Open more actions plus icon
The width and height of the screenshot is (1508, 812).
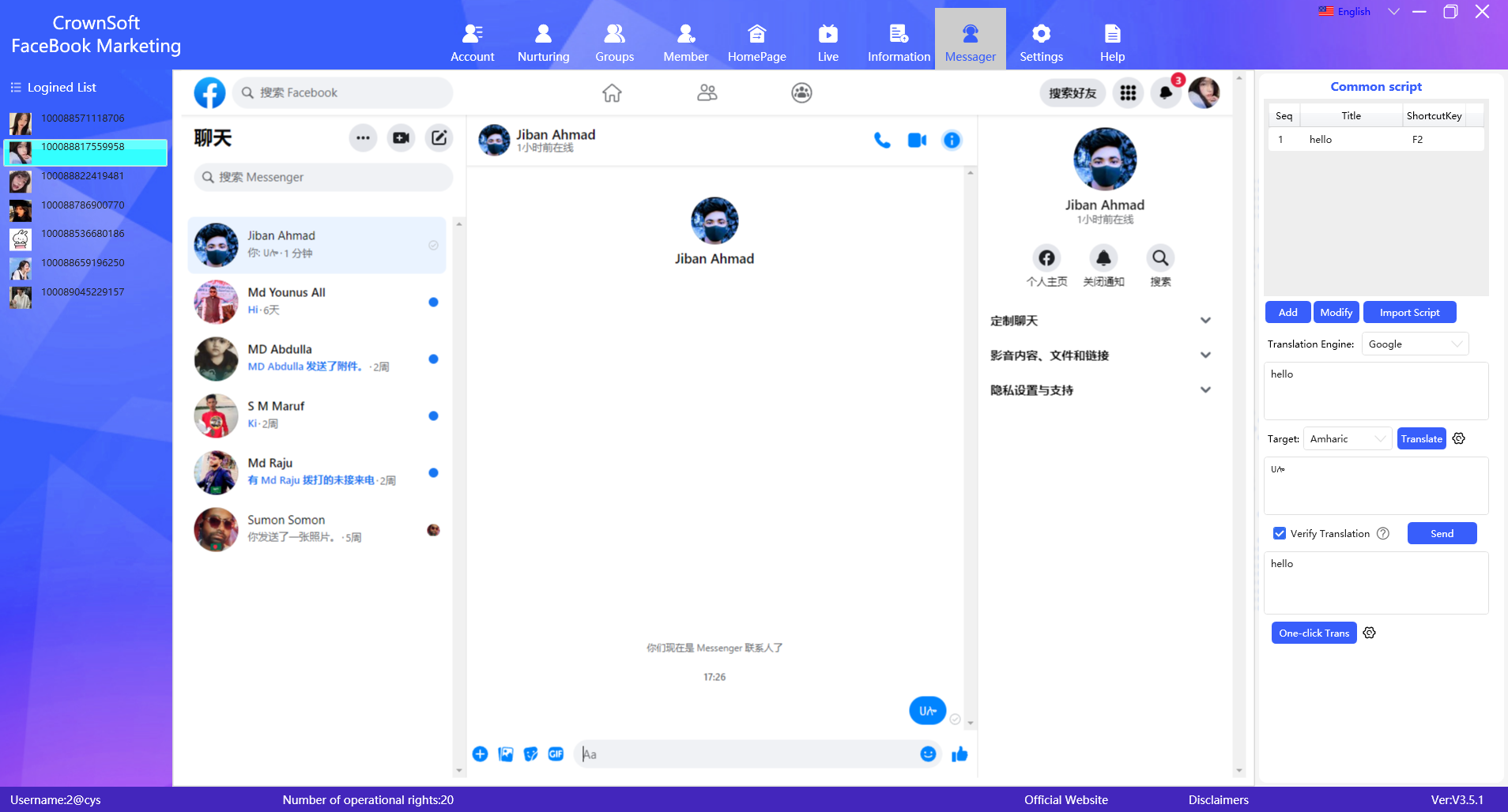pos(480,754)
